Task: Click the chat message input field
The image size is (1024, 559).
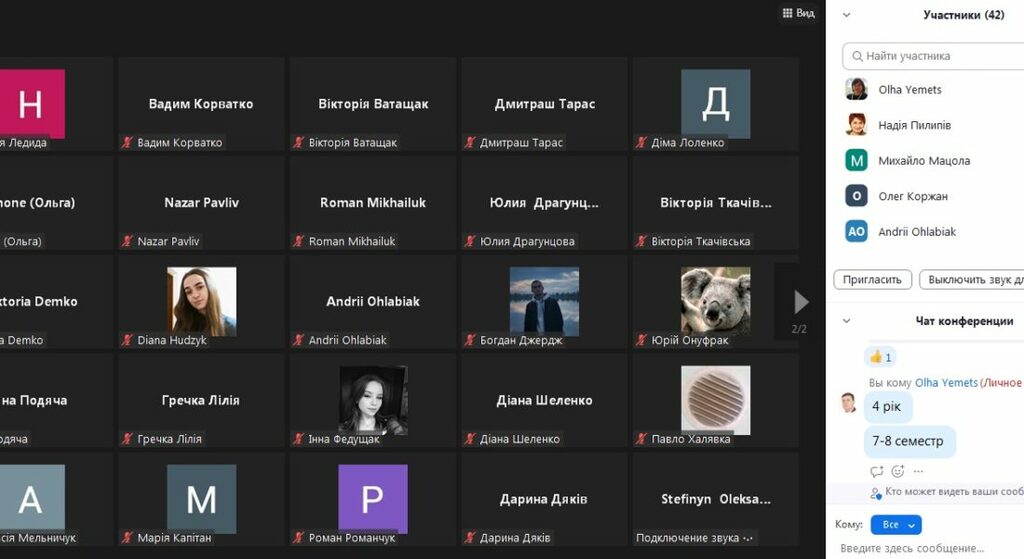Action: coord(925,548)
